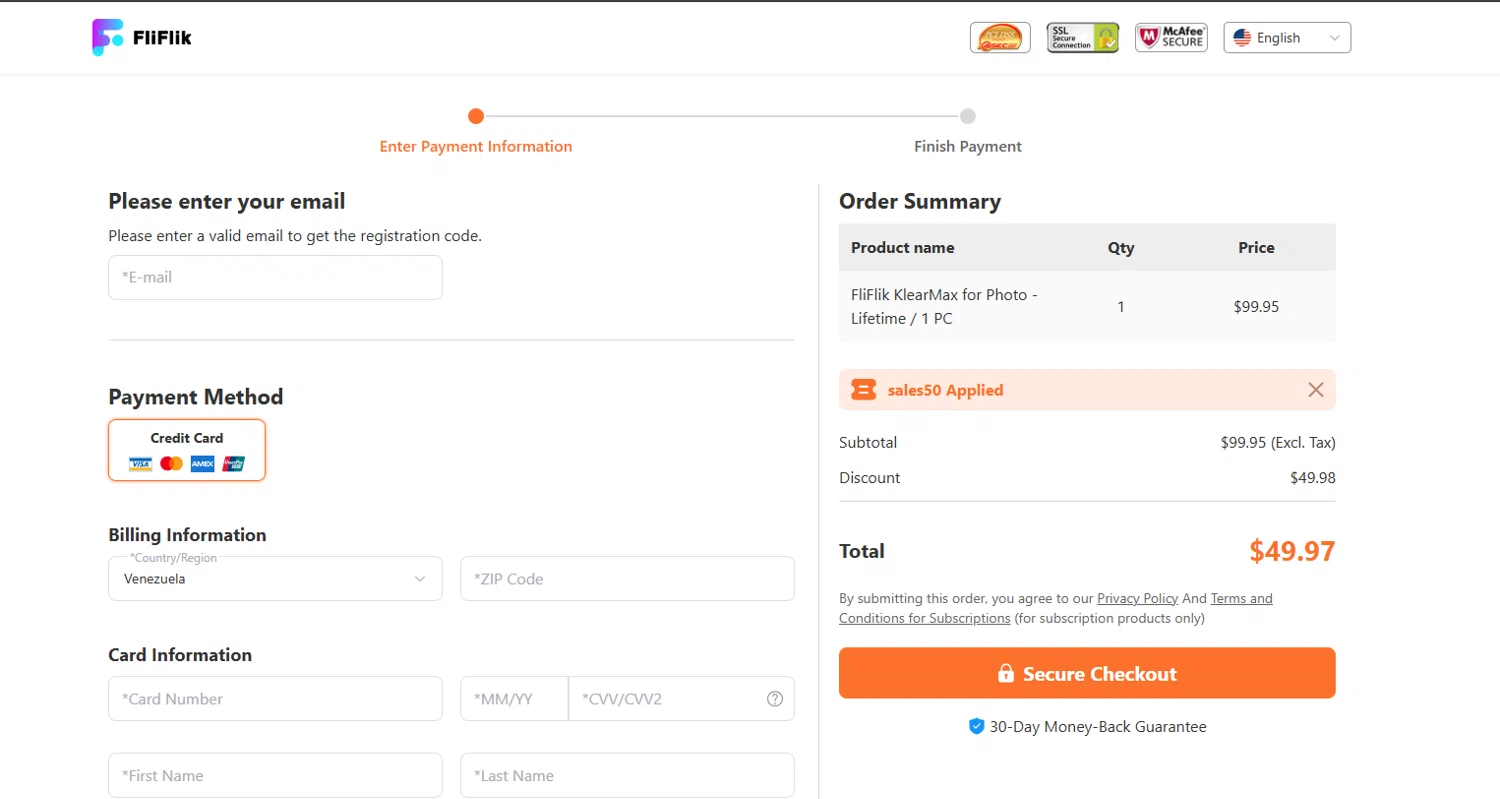This screenshot has height=799, width=1500.
Task: Open the Country/Region dropdown showing Venezuela
Action: [275, 579]
